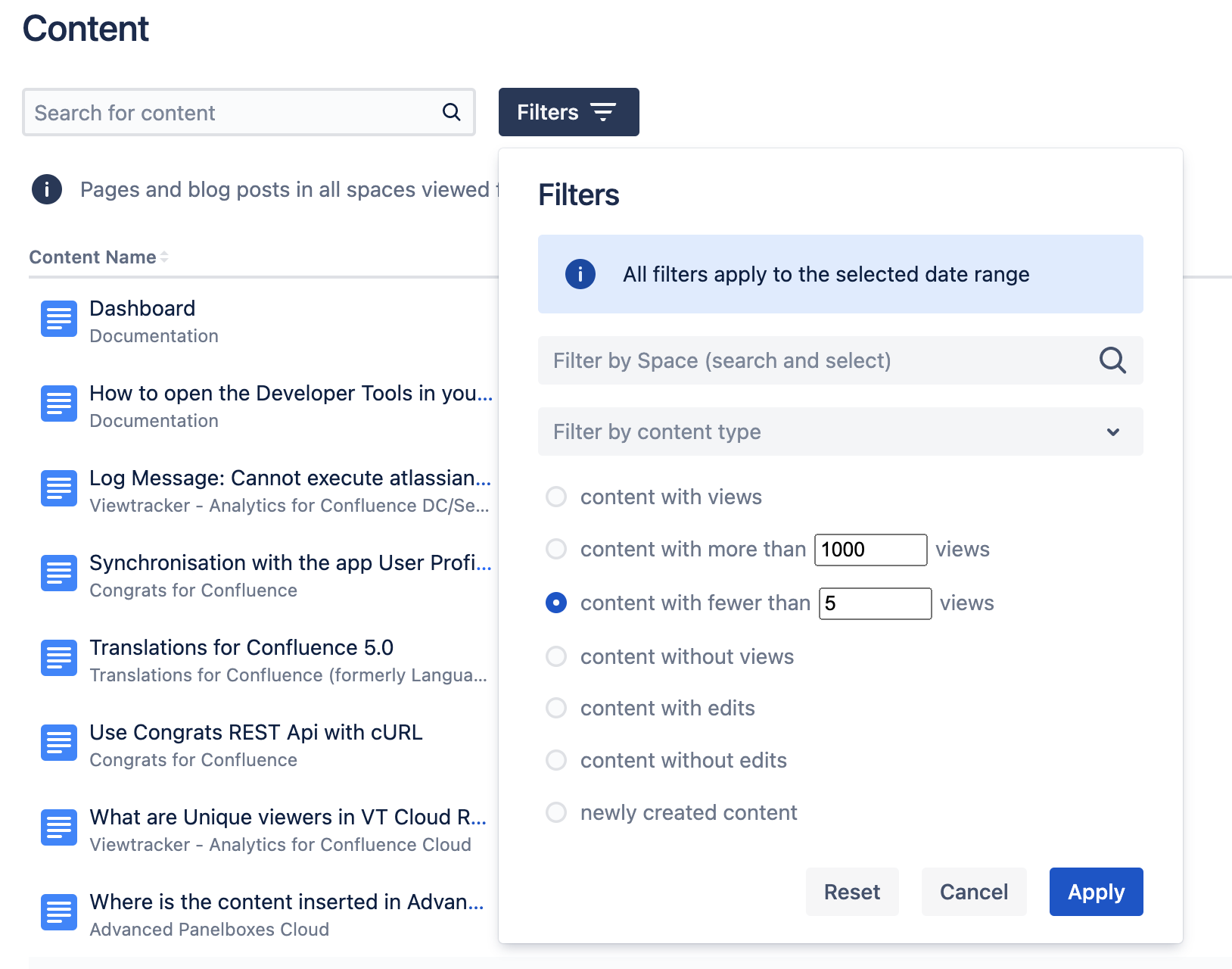Click the info icon next to pages and blogs notice
The width and height of the screenshot is (1232, 969).
pos(46,189)
